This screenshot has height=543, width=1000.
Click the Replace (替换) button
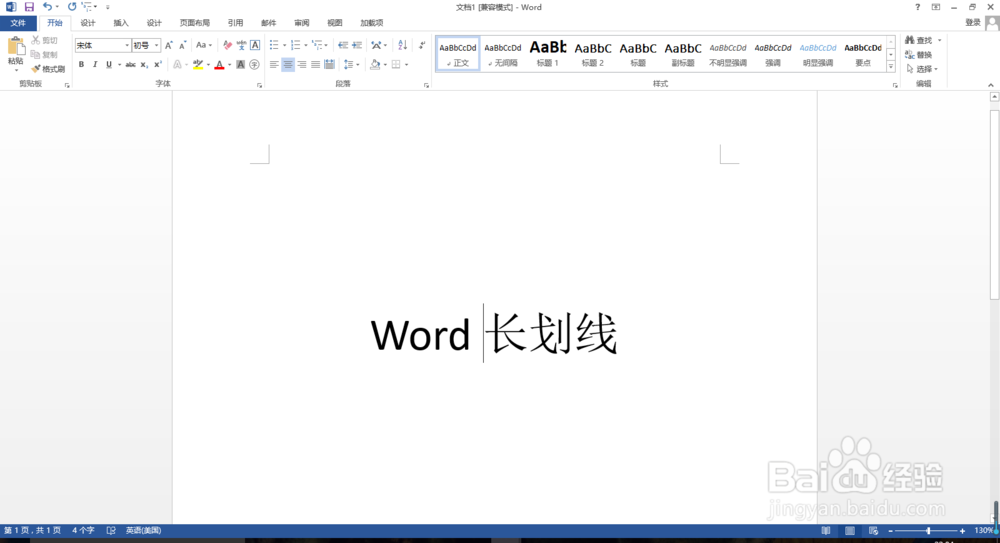(918, 55)
